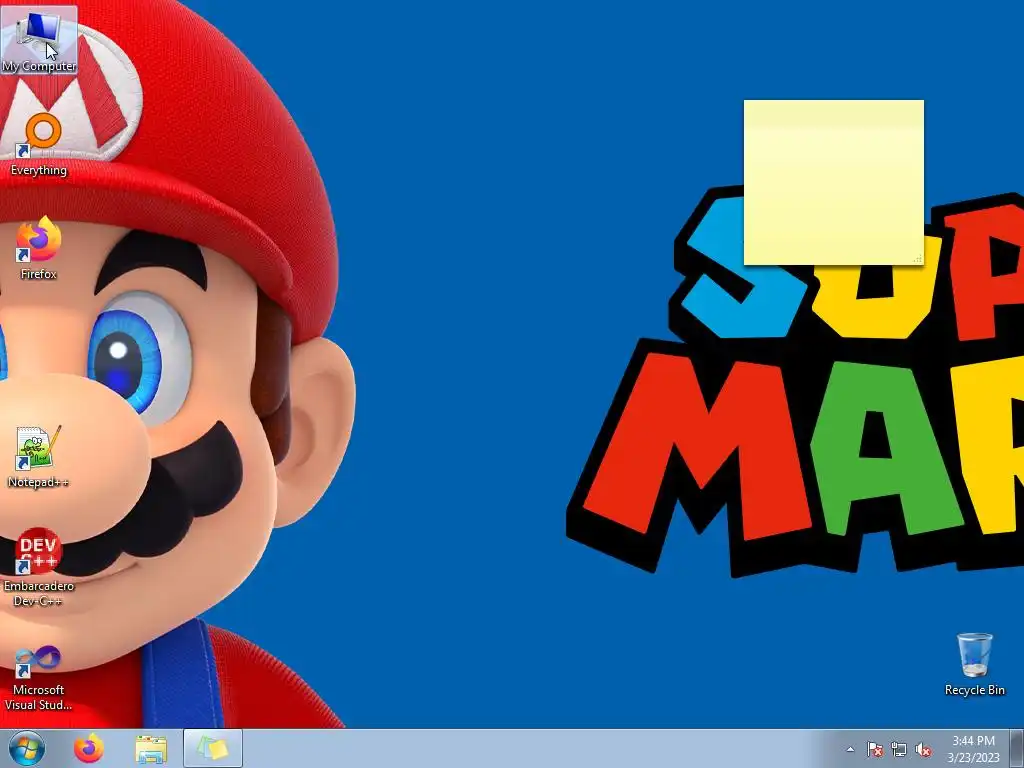Open Windows Explorer from the taskbar
Viewport: 1024px width, 768px height.
(x=151, y=748)
